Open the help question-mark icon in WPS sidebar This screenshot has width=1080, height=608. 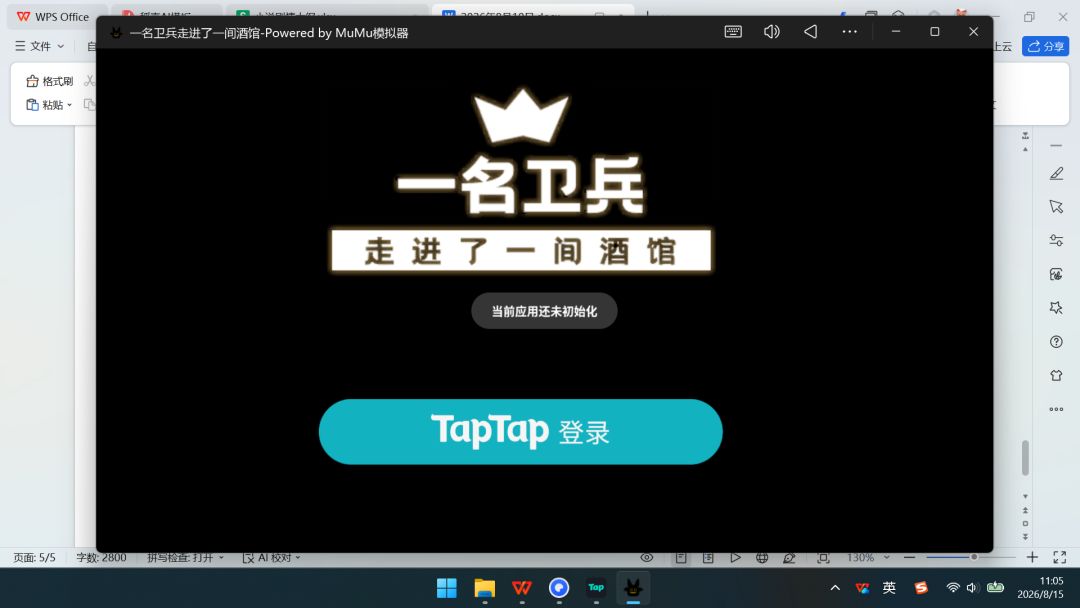pos(1056,342)
